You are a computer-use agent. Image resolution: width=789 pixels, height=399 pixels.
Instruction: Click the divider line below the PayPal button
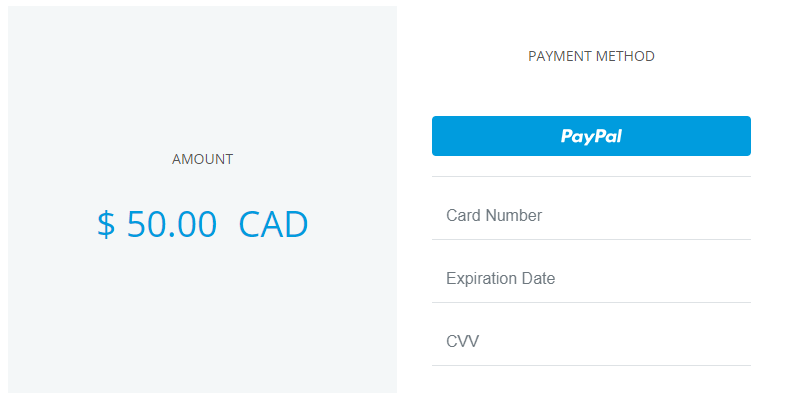[591, 177]
